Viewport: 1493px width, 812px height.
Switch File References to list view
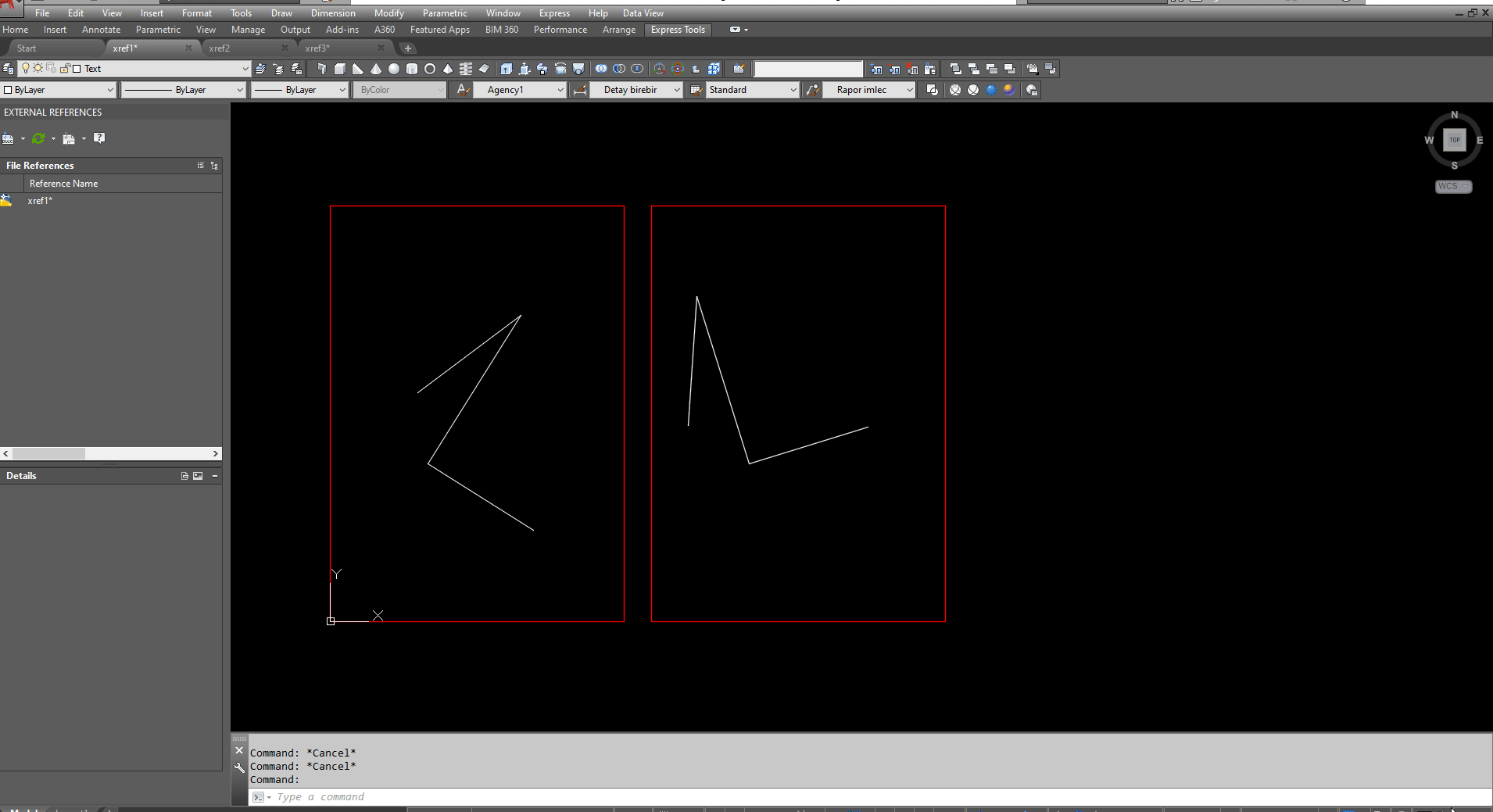tap(201, 166)
